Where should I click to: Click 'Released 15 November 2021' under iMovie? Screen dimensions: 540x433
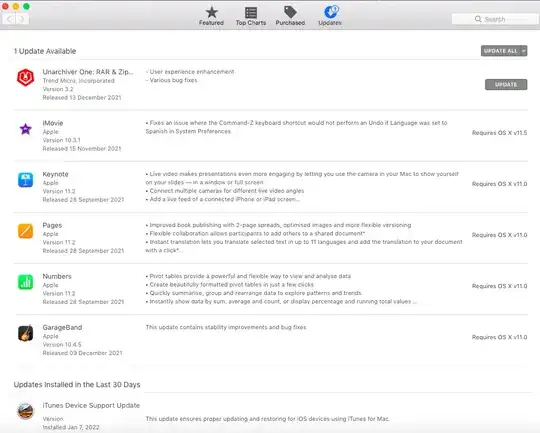coord(82,149)
